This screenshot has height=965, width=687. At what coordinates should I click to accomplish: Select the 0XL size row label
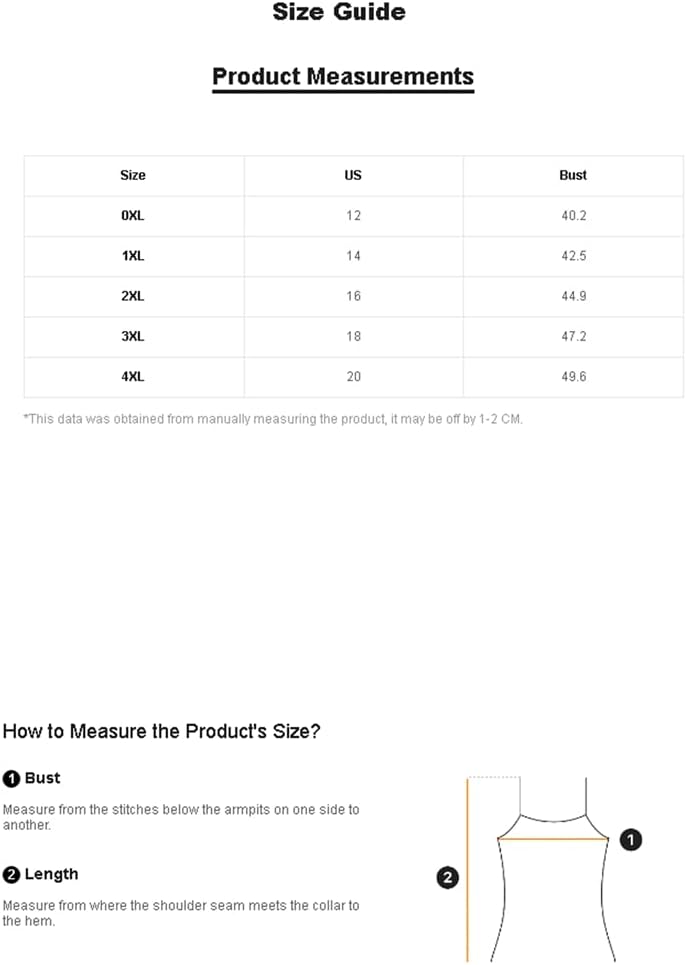(x=133, y=216)
